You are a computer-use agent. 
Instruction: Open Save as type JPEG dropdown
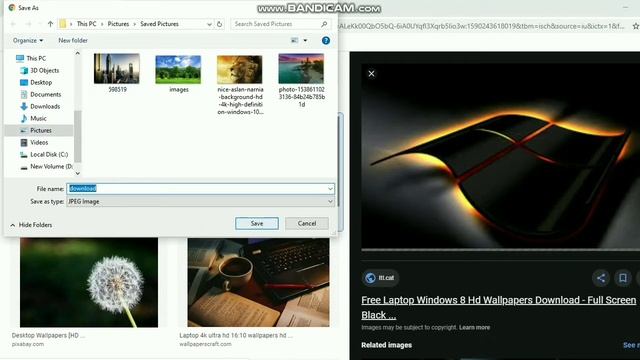[x=200, y=201]
